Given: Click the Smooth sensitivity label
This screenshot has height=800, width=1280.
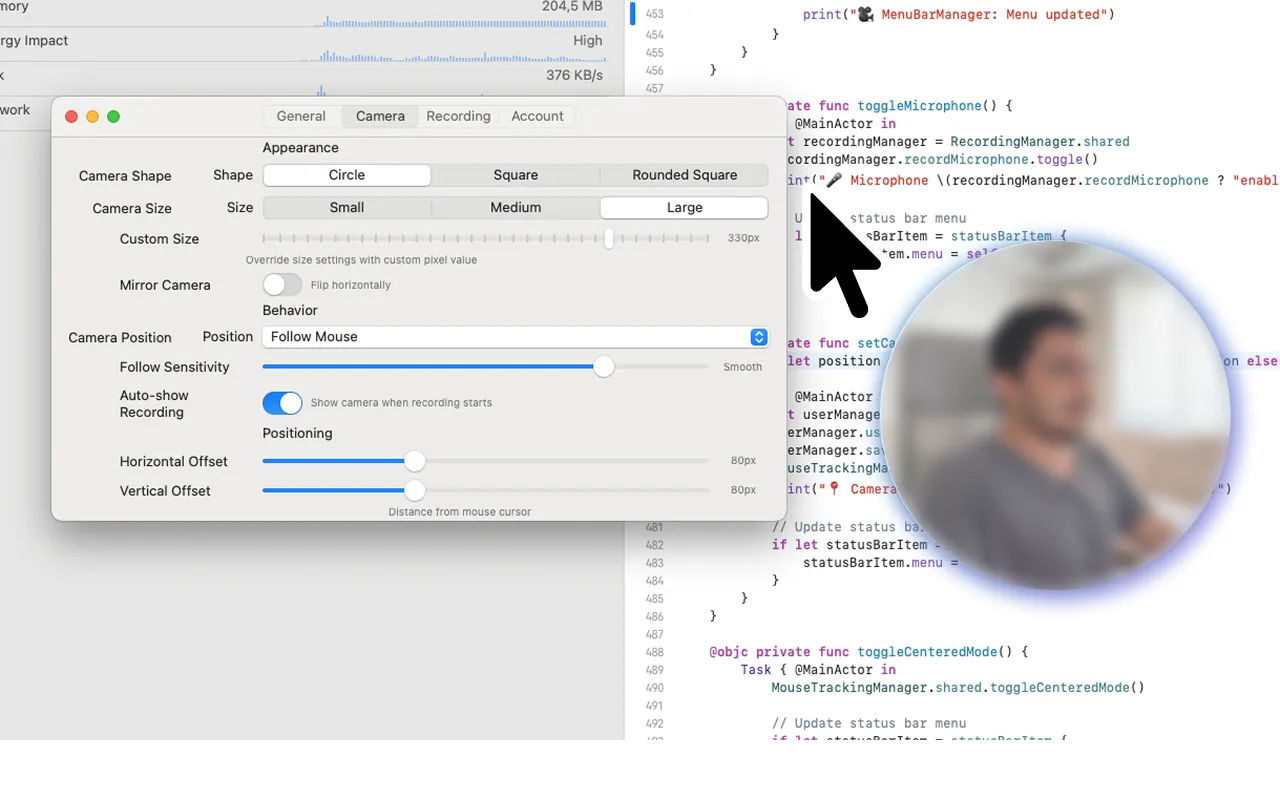Looking at the screenshot, I should pos(743,367).
